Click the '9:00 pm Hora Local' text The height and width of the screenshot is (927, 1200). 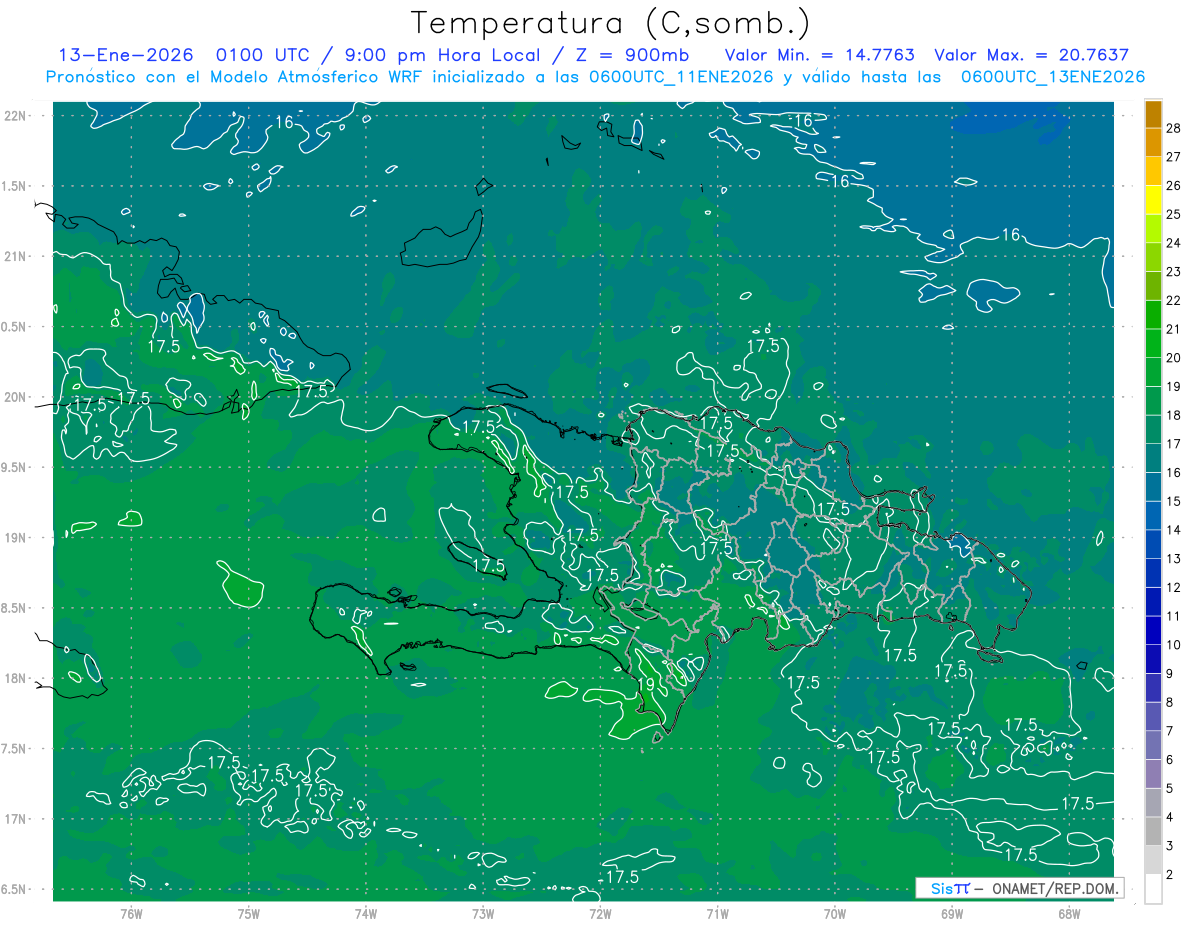pyautogui.click(x=441, y=55)
